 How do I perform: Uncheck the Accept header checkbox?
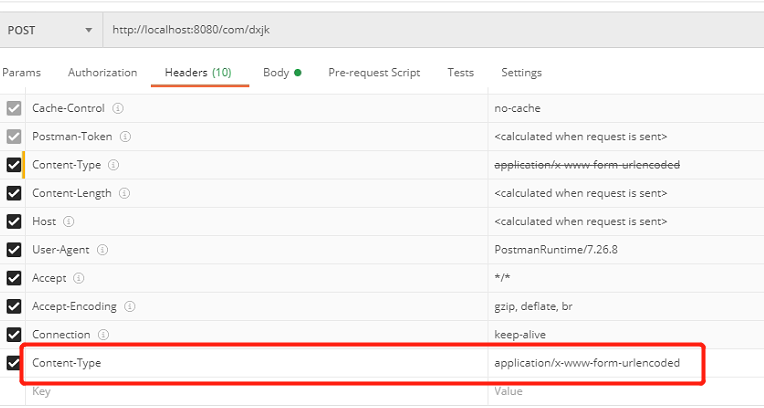pyautogui.click(x=14, y=278)
